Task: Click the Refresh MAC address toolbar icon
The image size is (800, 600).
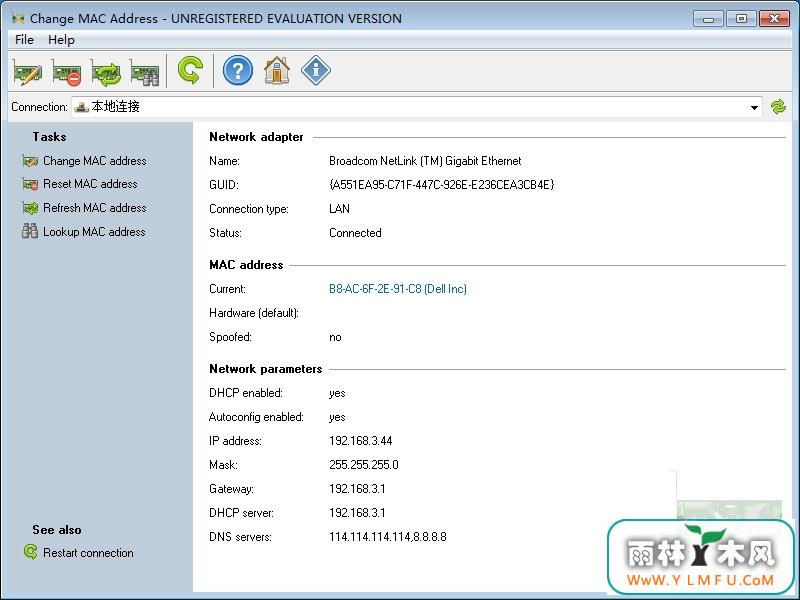Action: 106,72
